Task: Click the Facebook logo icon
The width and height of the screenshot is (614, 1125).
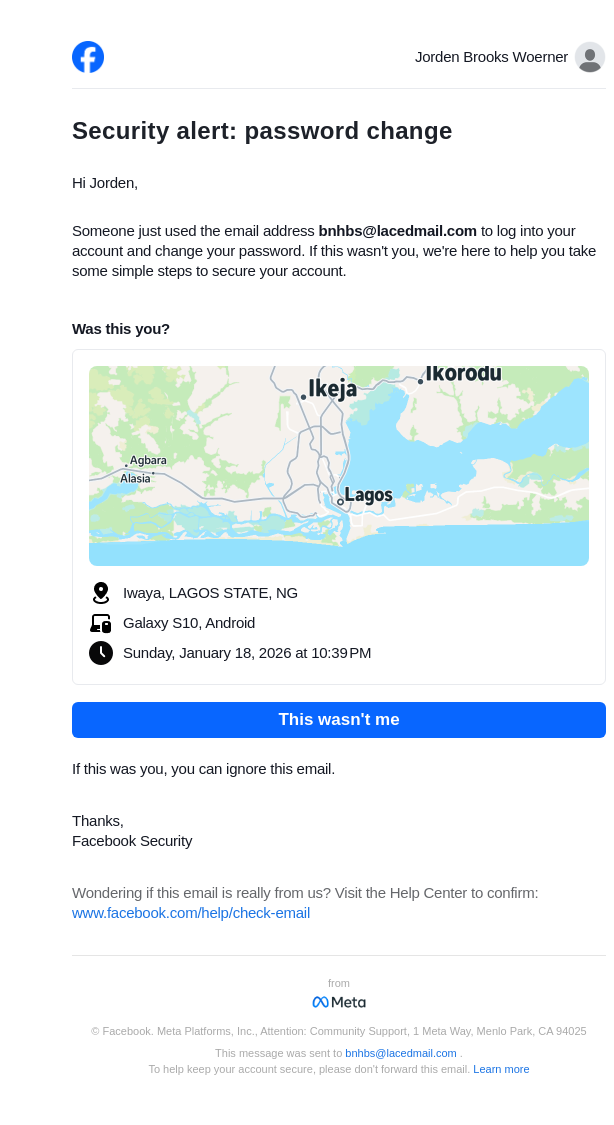Action: coord(88,57)
